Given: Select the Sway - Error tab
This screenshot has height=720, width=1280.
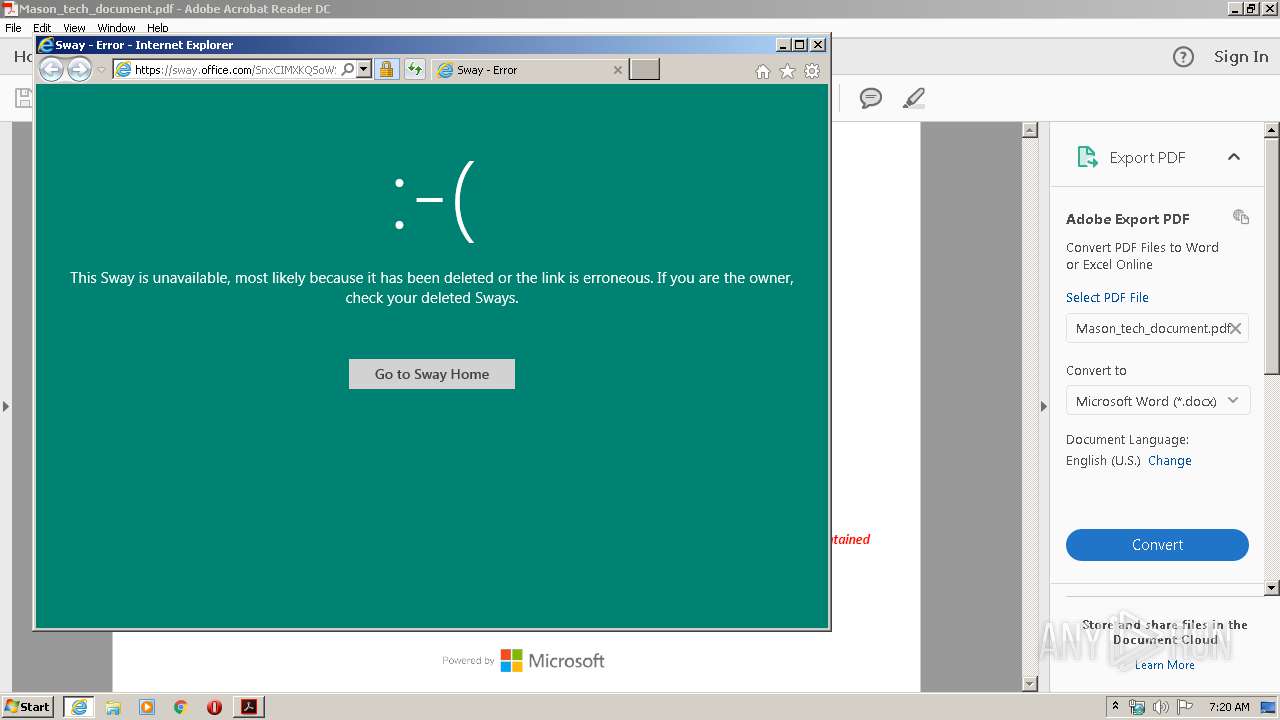Looking at the screenshot, I should [x=530, y=70].
